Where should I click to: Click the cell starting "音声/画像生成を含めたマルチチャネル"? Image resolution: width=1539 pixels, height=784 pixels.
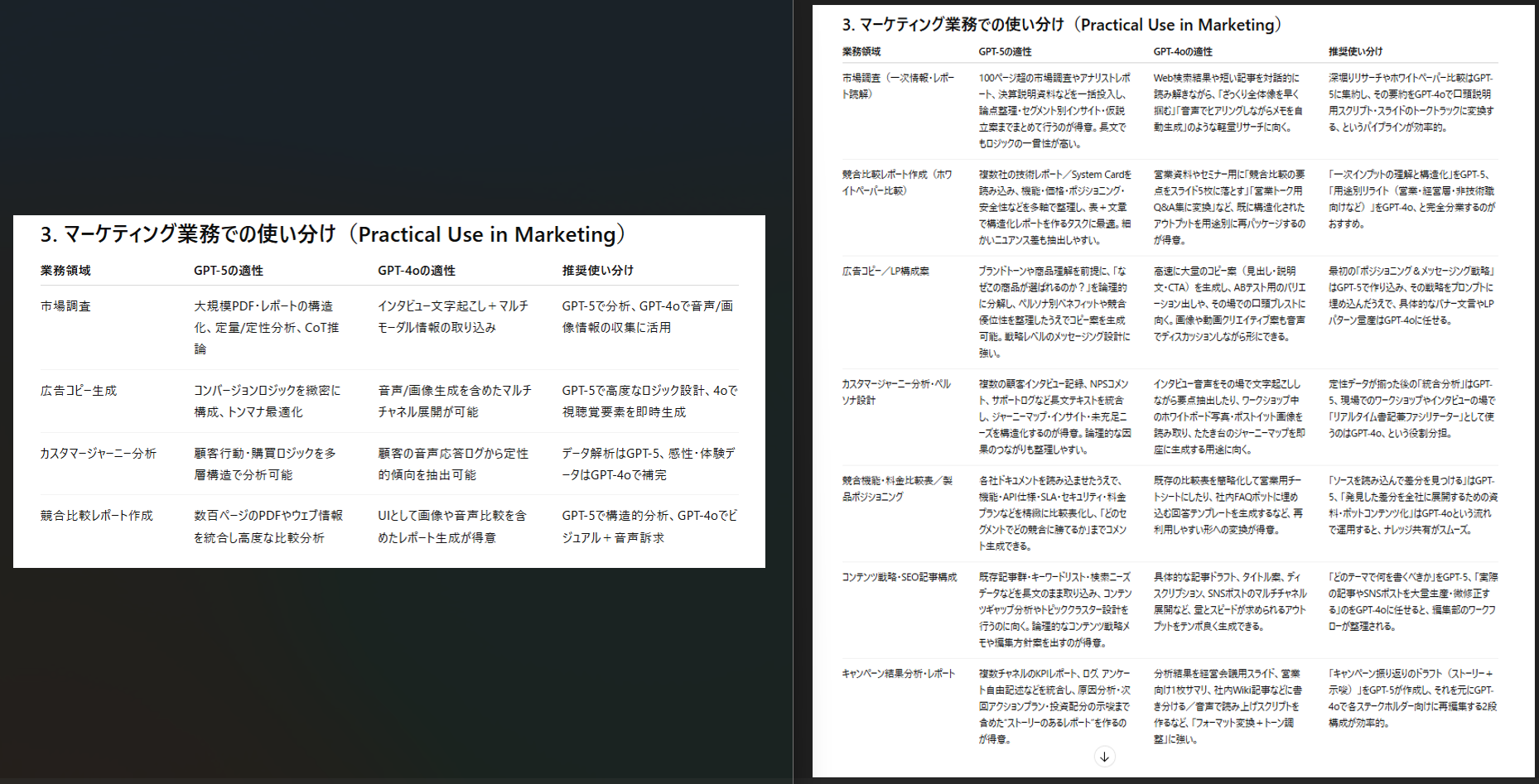point(455,402)
